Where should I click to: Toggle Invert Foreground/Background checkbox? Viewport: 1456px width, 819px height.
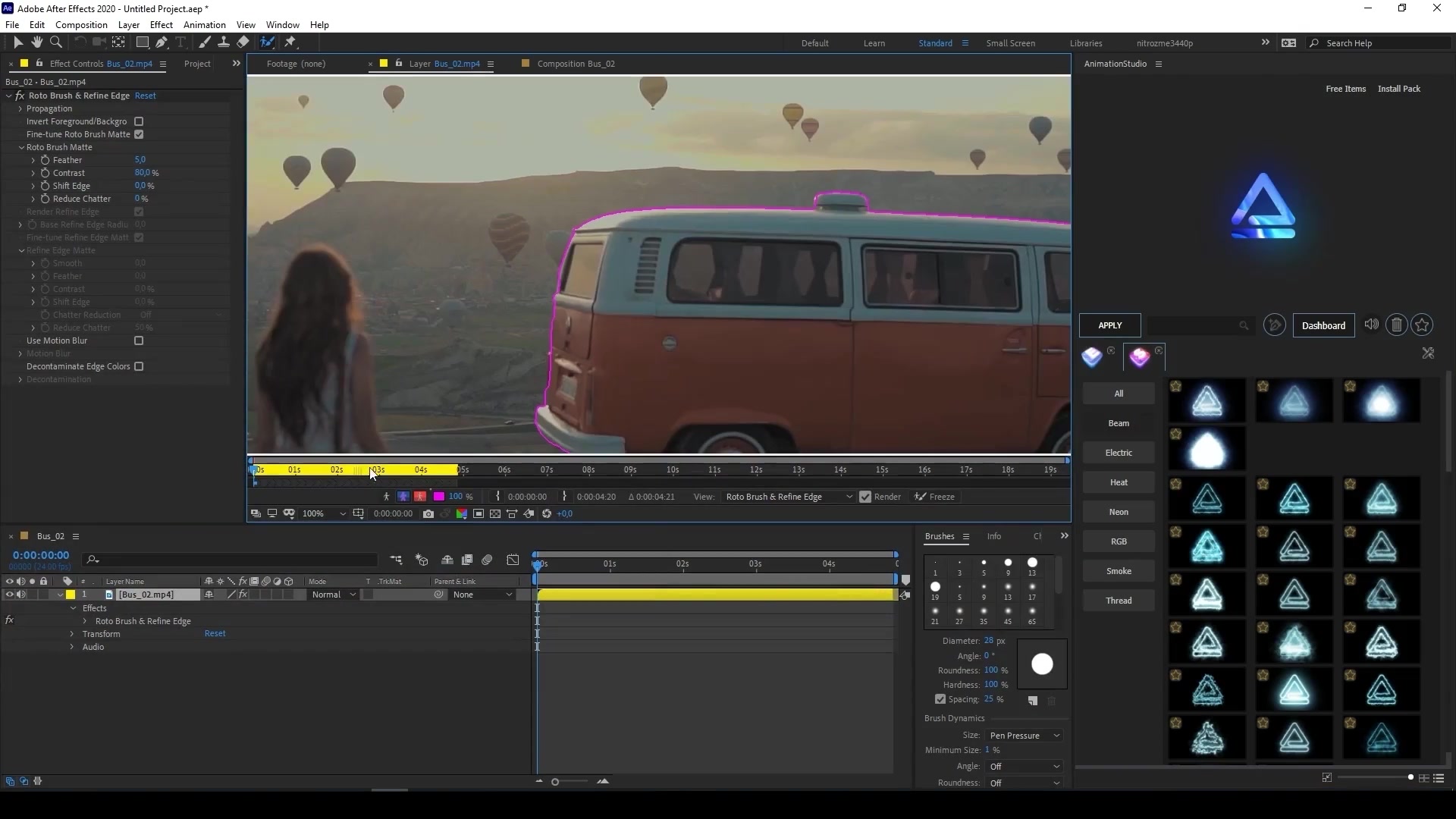pyautogui.click(x=139, y=121)
